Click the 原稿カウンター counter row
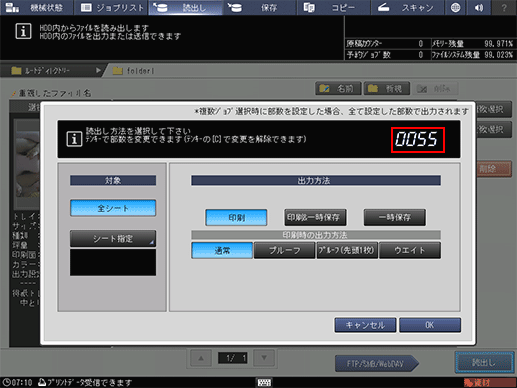 click(387, 44)
